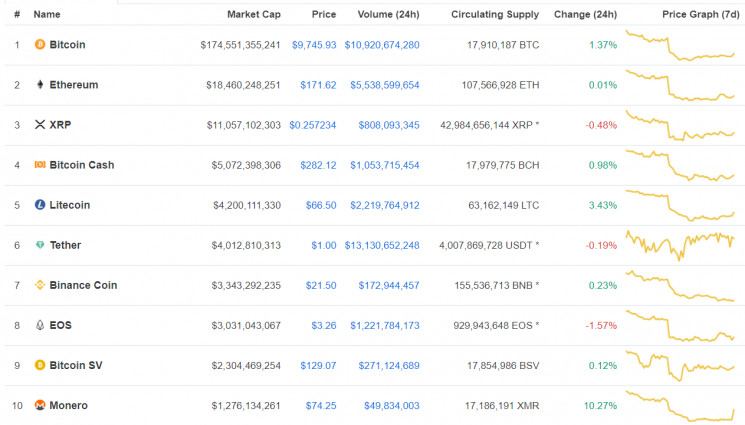
Task: Click Ethereum price $171.62
Action: pyautogui.click(x=318, y=85)
